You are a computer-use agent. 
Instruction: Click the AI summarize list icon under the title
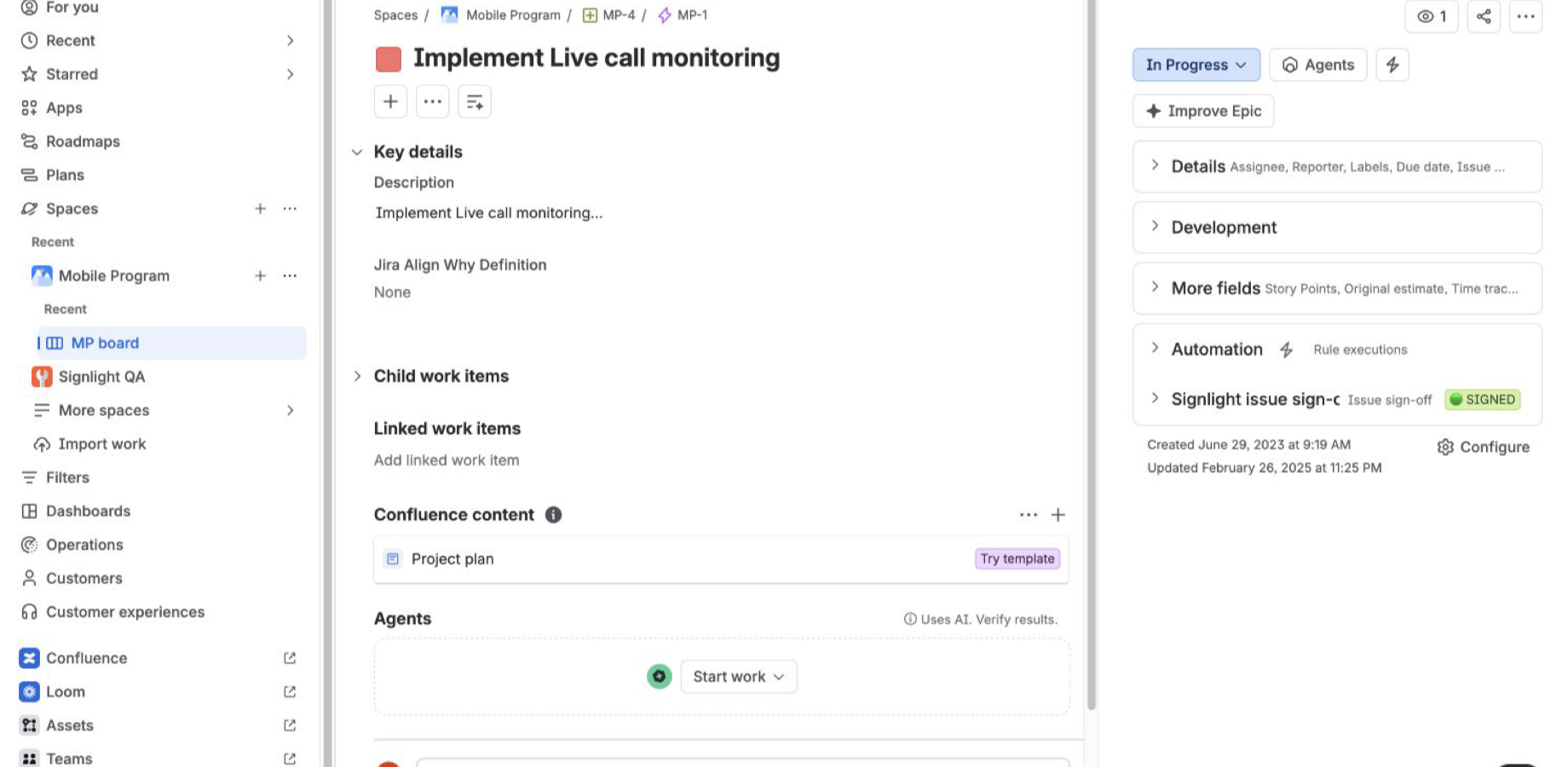click(475, 102)
